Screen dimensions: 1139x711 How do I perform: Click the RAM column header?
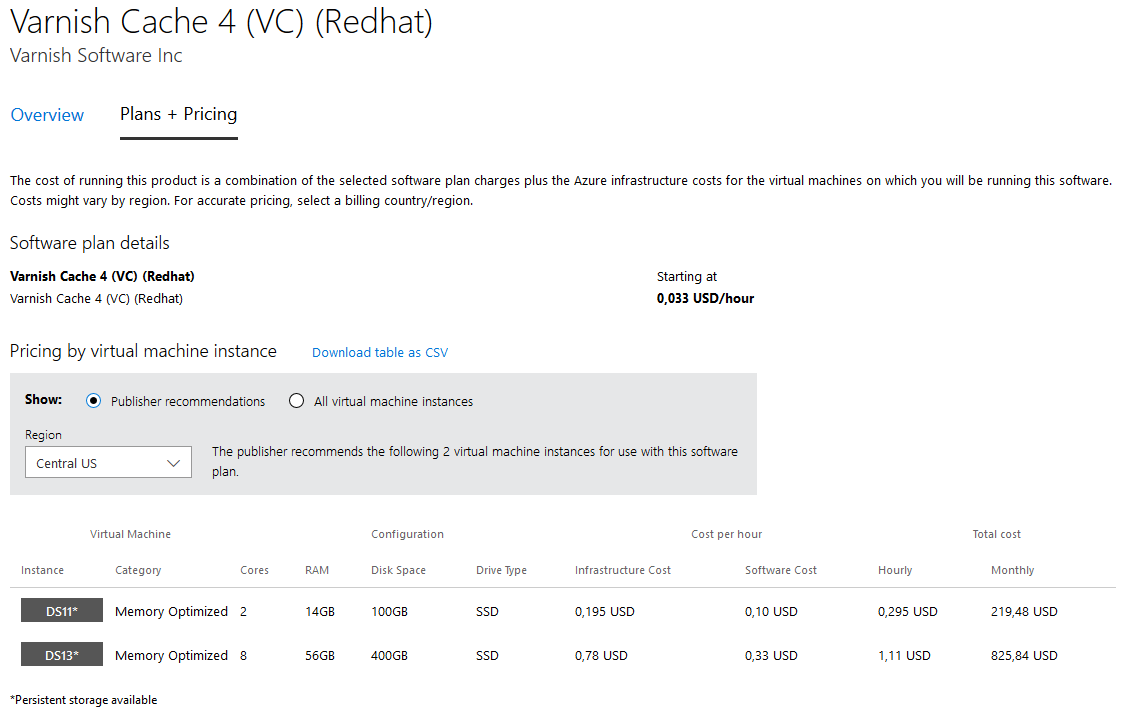coord(317,571)
